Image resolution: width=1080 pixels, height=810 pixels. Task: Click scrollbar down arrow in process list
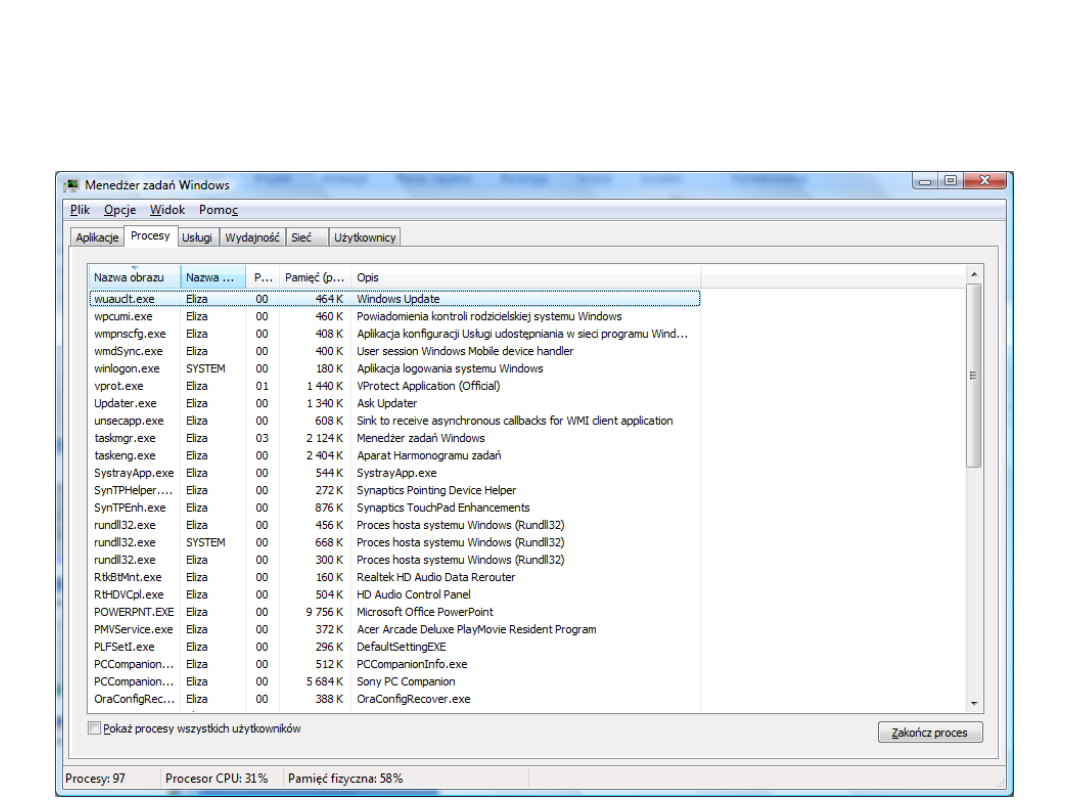[x=974, y=704]
